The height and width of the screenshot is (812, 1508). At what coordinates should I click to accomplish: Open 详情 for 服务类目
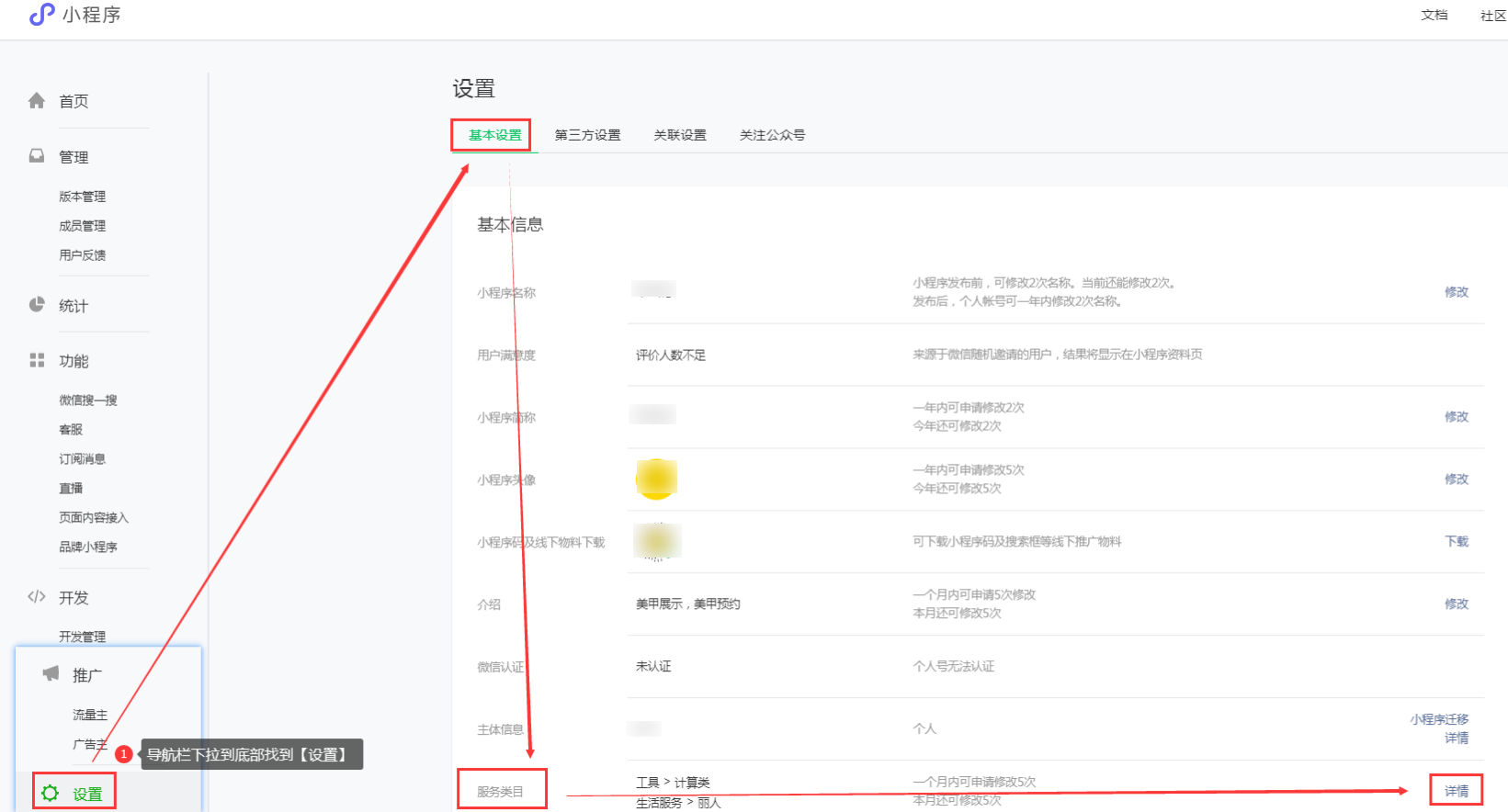tap(1456, 791)
